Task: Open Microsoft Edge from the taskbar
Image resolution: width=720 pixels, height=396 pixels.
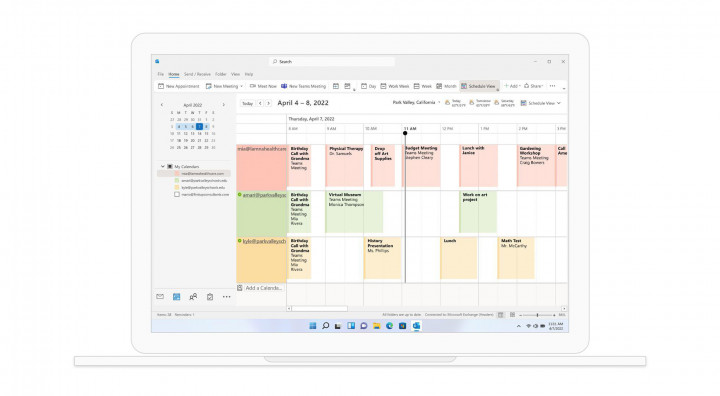Action: [389, 326]
